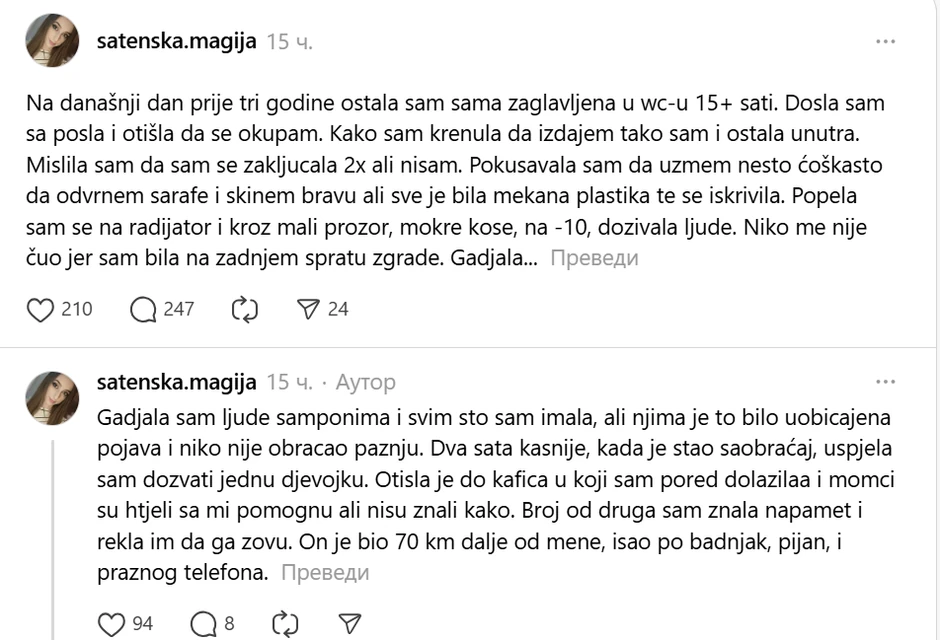Open more options menu on the reply
The image size is (940, 640).
click(885, 382)
